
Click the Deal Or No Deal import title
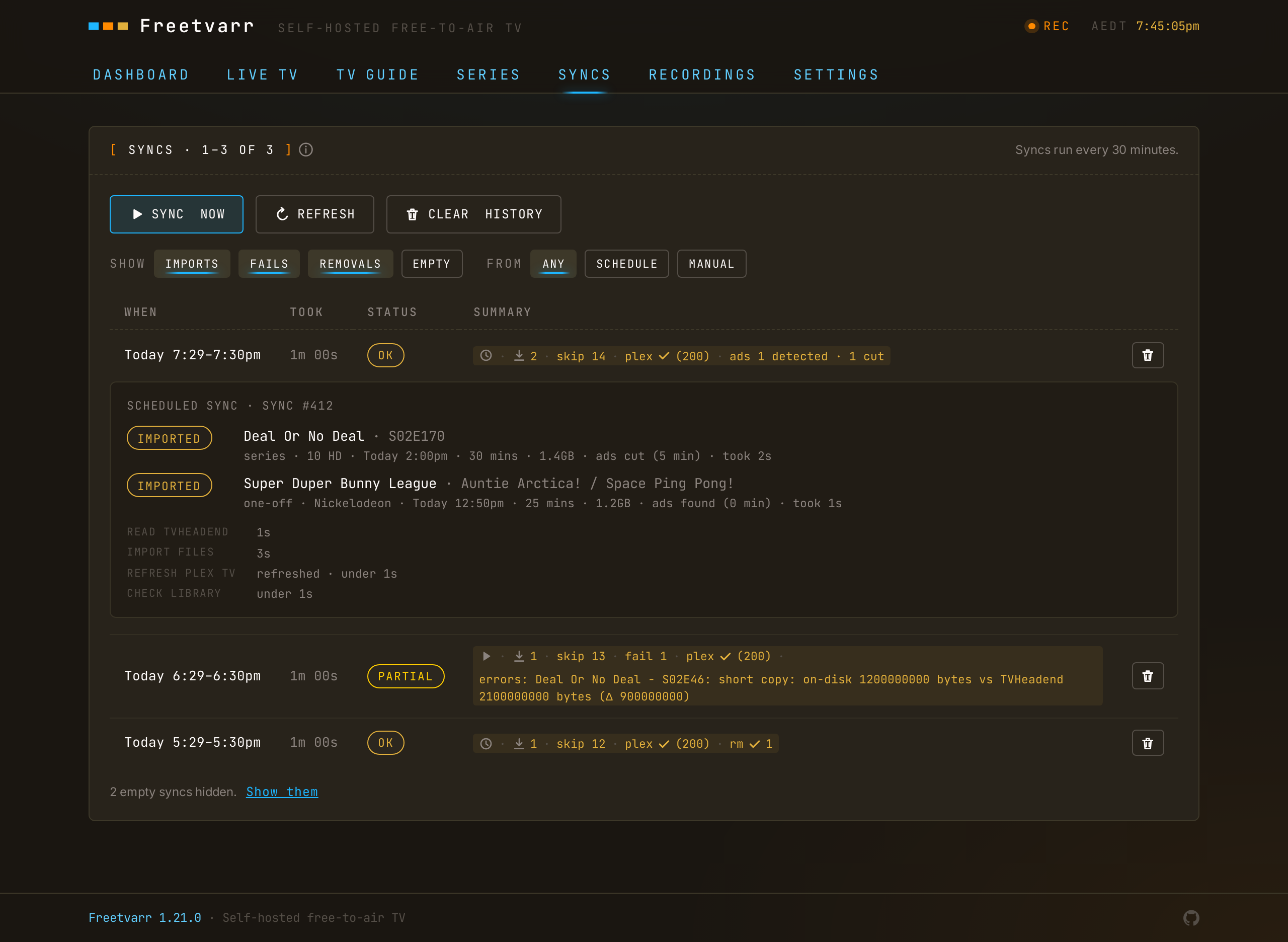(x=304, y=436)
